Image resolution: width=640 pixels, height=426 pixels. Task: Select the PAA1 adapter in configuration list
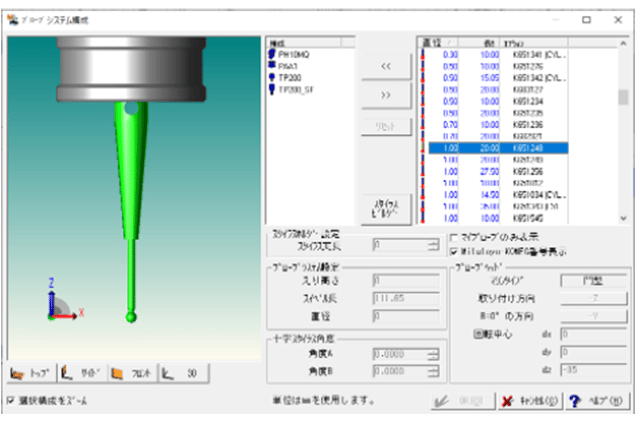(x=283, y=66)
